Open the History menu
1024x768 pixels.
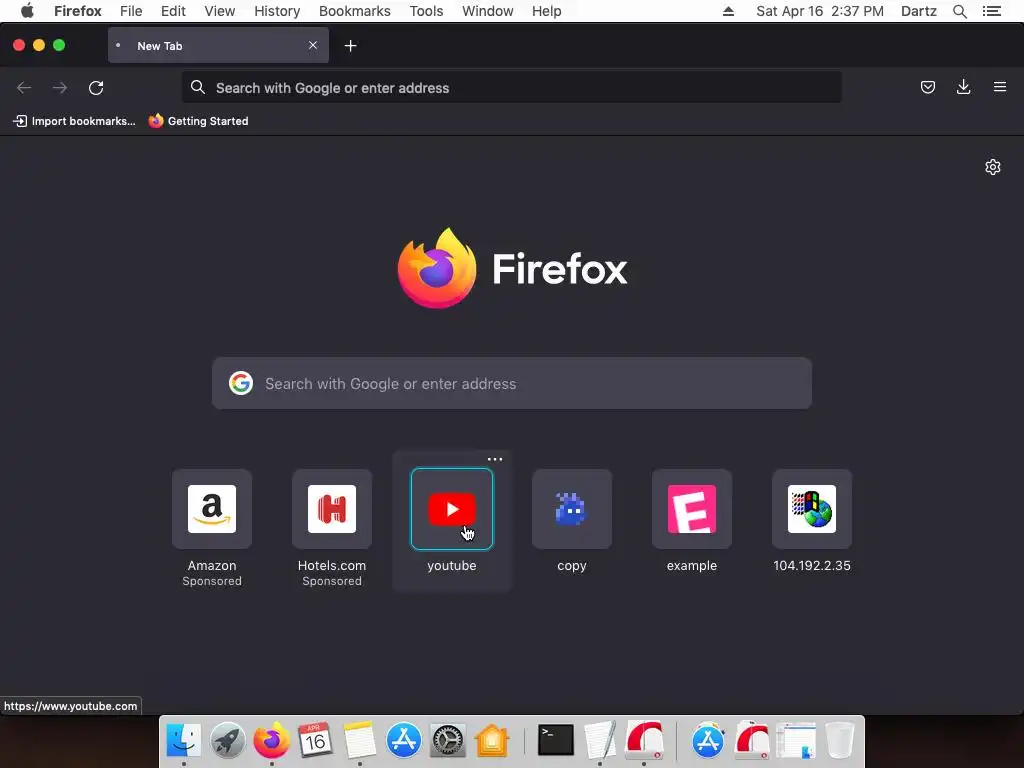277,11
